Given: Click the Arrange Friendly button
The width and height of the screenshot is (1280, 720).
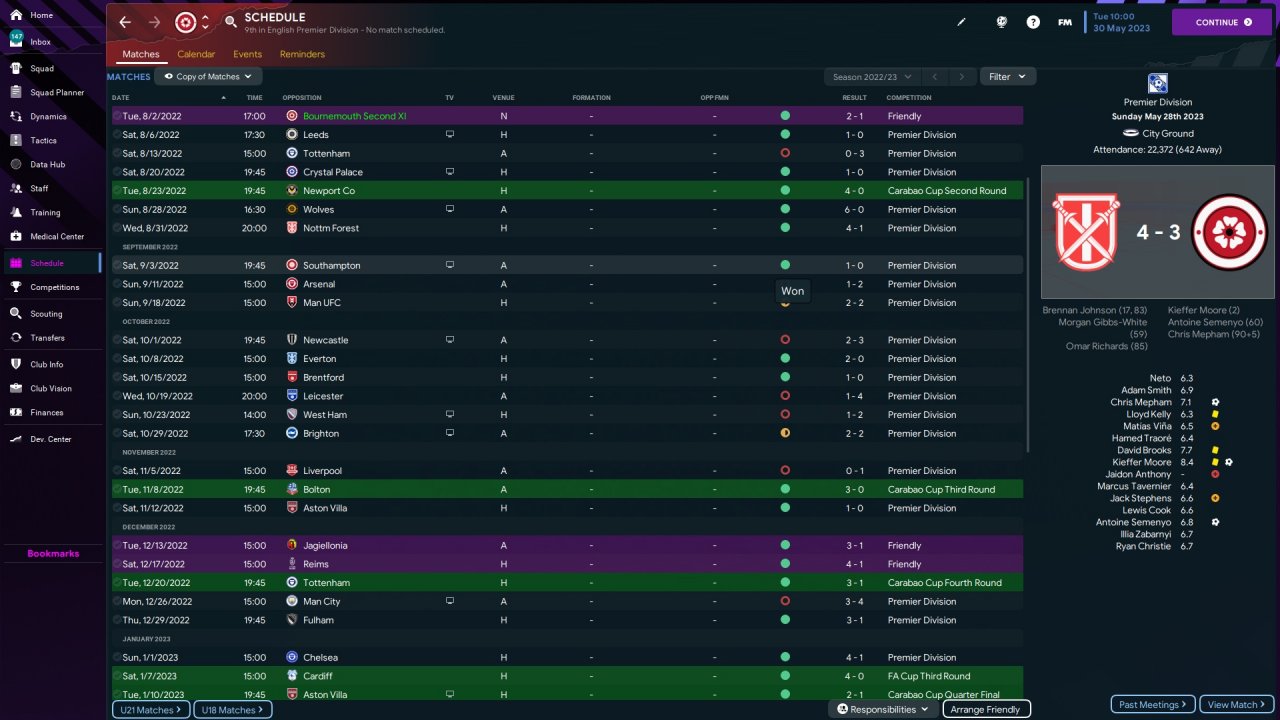Looking at the screenshot, I should tap(985, 709).
